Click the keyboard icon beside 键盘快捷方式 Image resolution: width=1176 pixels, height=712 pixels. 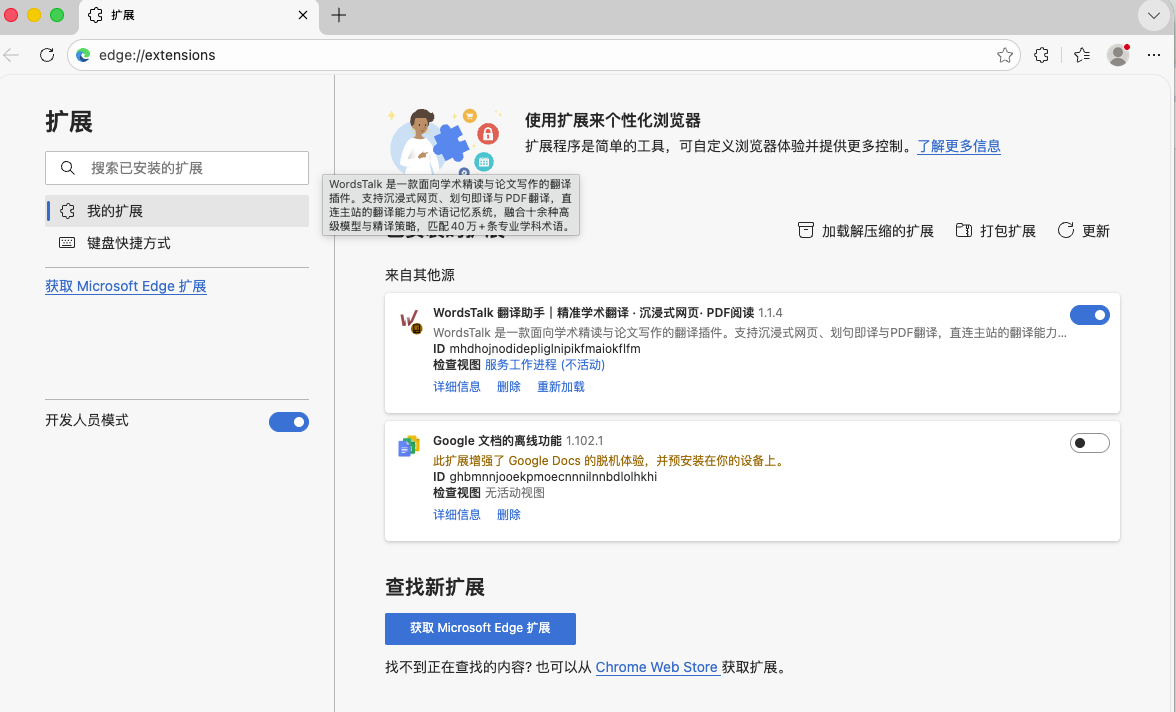(x=67, y=243)
